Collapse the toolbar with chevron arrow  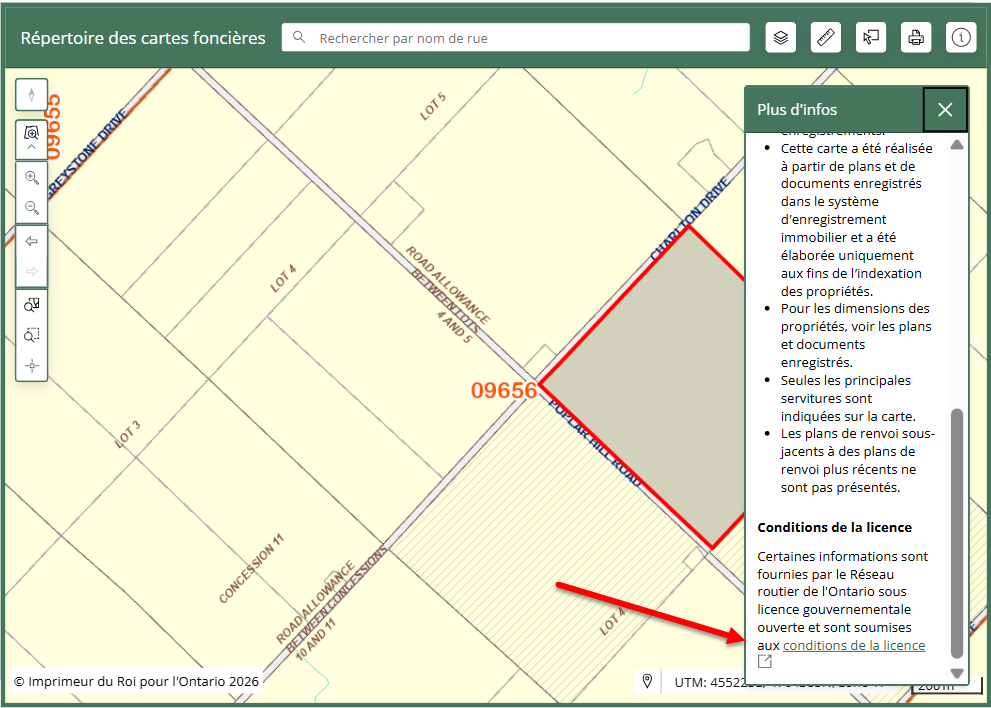32,148
